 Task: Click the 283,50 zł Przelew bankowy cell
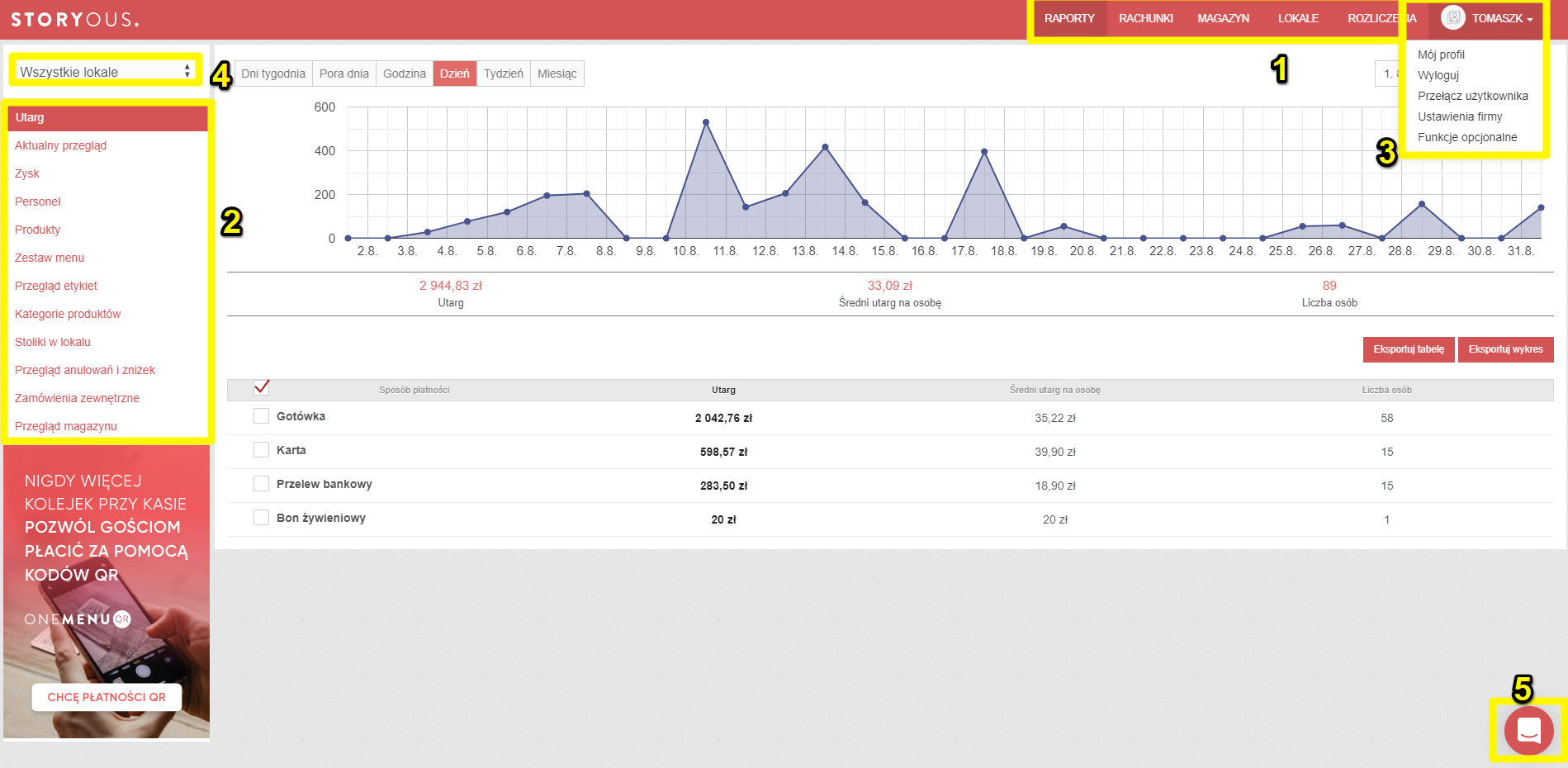coord(723,486)
